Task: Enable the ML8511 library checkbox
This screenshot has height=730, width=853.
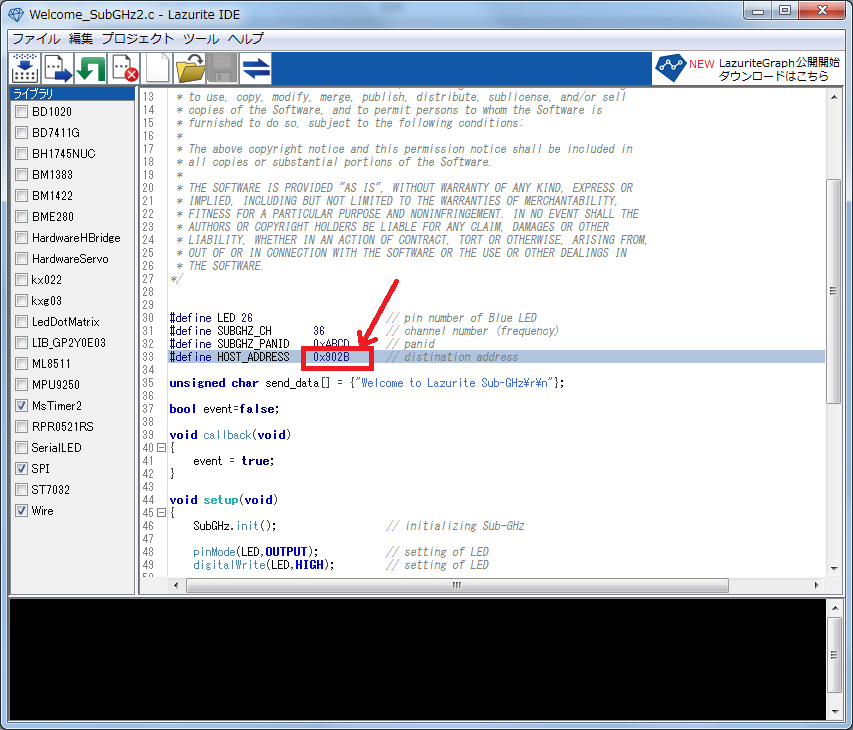Action: coord(21,364)
